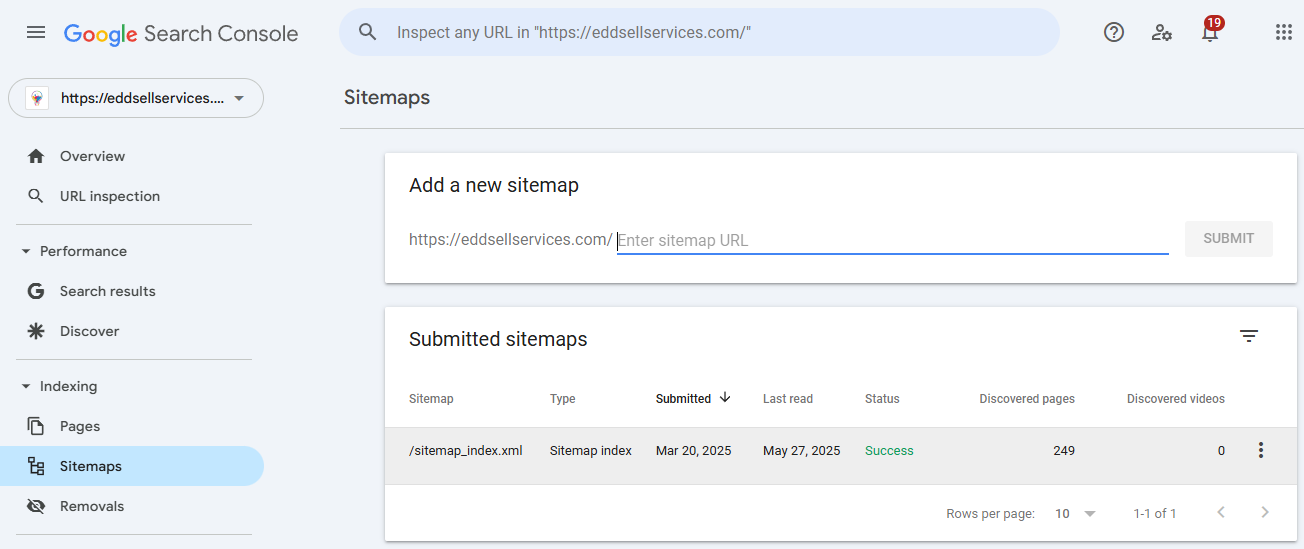Click the Overview home icon
Image resolution: width=1304 pixels, height=549 pixels.
coord(36,156)
